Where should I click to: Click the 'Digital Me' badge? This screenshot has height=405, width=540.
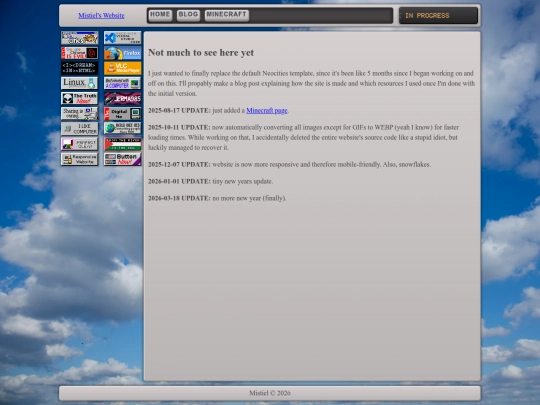tap(123, 114)
